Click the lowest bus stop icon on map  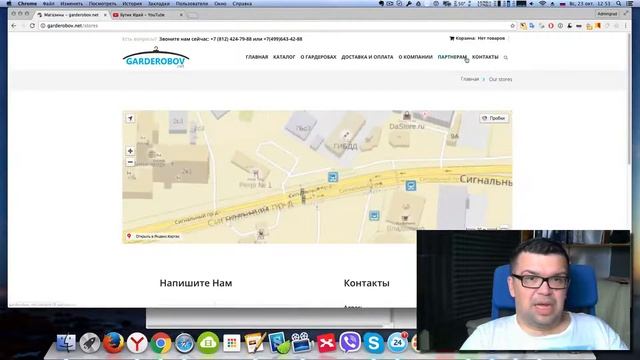(374, 216)
